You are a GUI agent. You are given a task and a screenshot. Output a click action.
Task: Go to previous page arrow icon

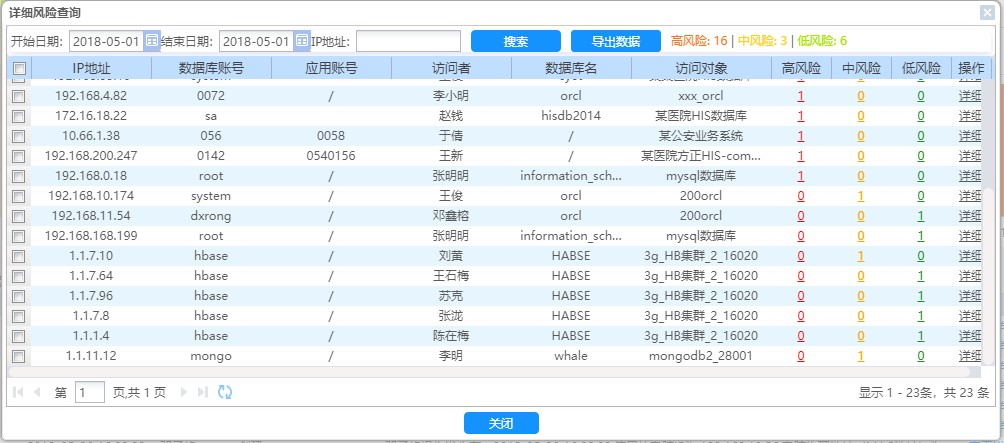tap(38, 393)
